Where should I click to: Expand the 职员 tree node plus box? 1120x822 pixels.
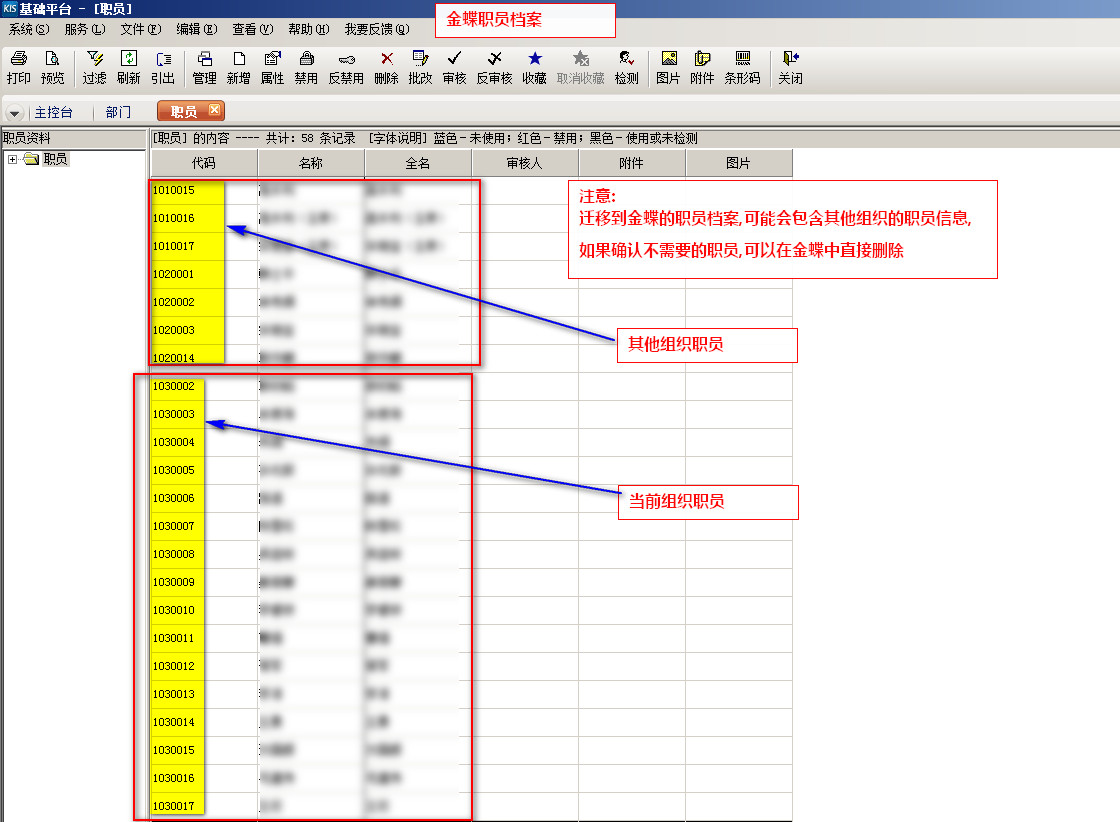(12, 159)
